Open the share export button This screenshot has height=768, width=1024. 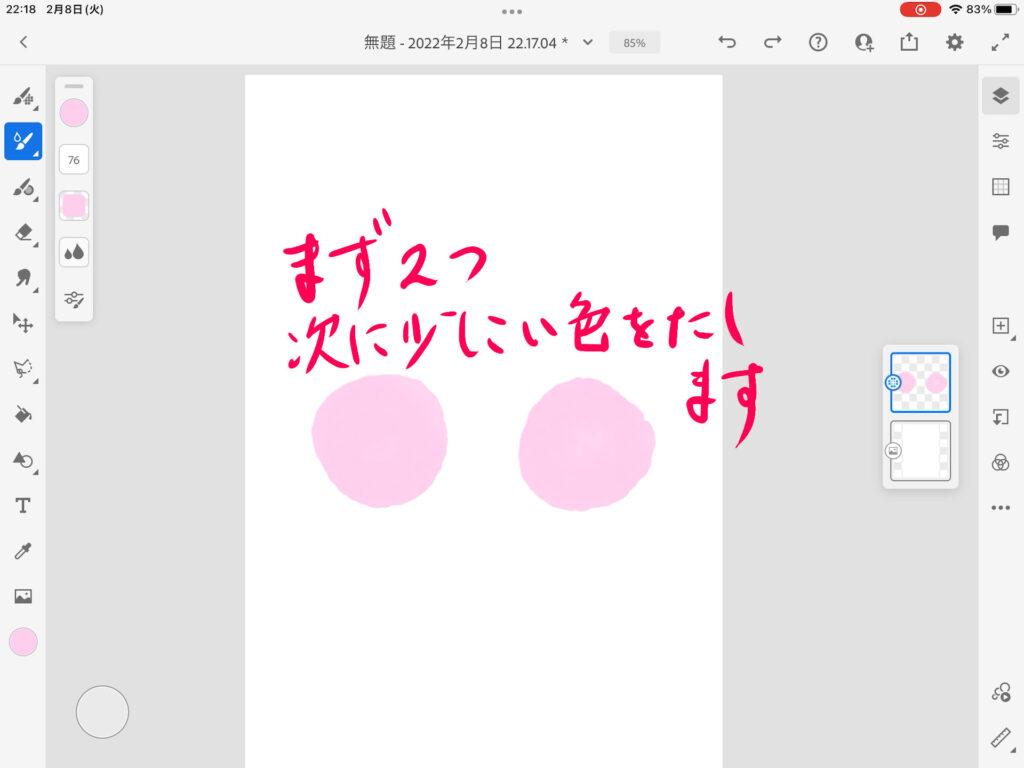click(909, 42)
